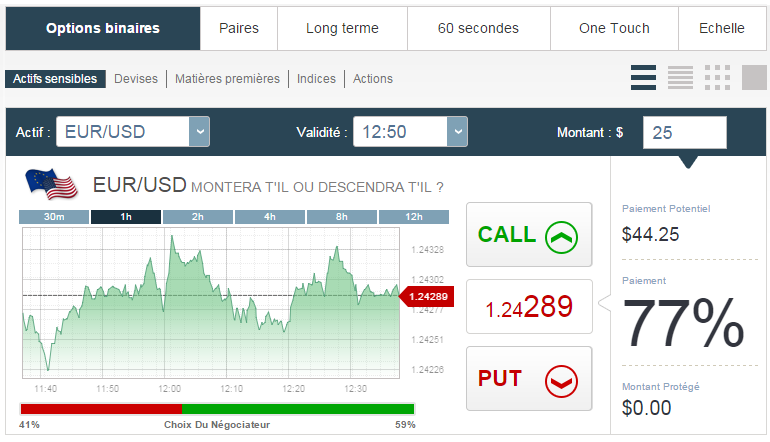
Task: Open the Options binaires tab
Action: tap(103, 28)
